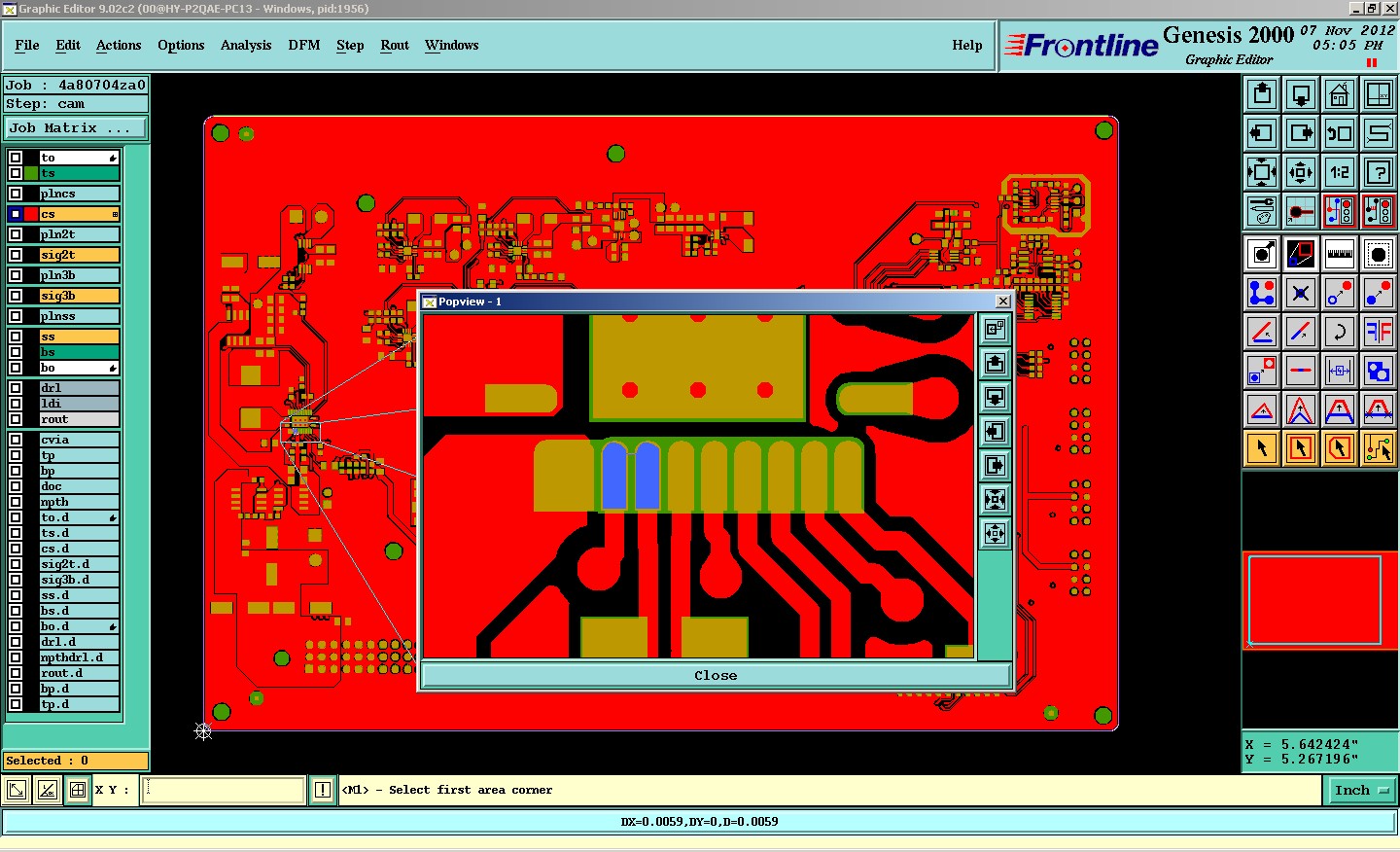The height and width of the screenshot is (852, 1400).
Task: Select layer name sig3b.d in layer list
Action: coord(79,580)
